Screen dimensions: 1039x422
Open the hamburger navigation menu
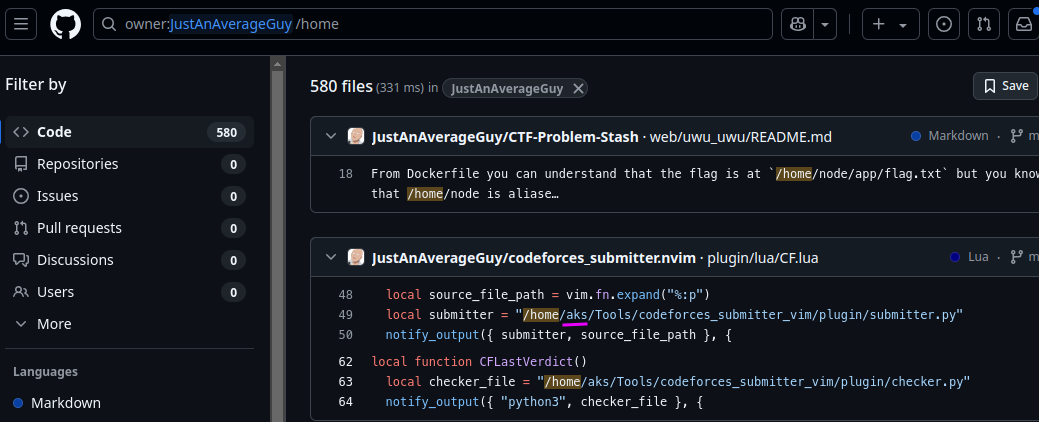coord(21,25)
